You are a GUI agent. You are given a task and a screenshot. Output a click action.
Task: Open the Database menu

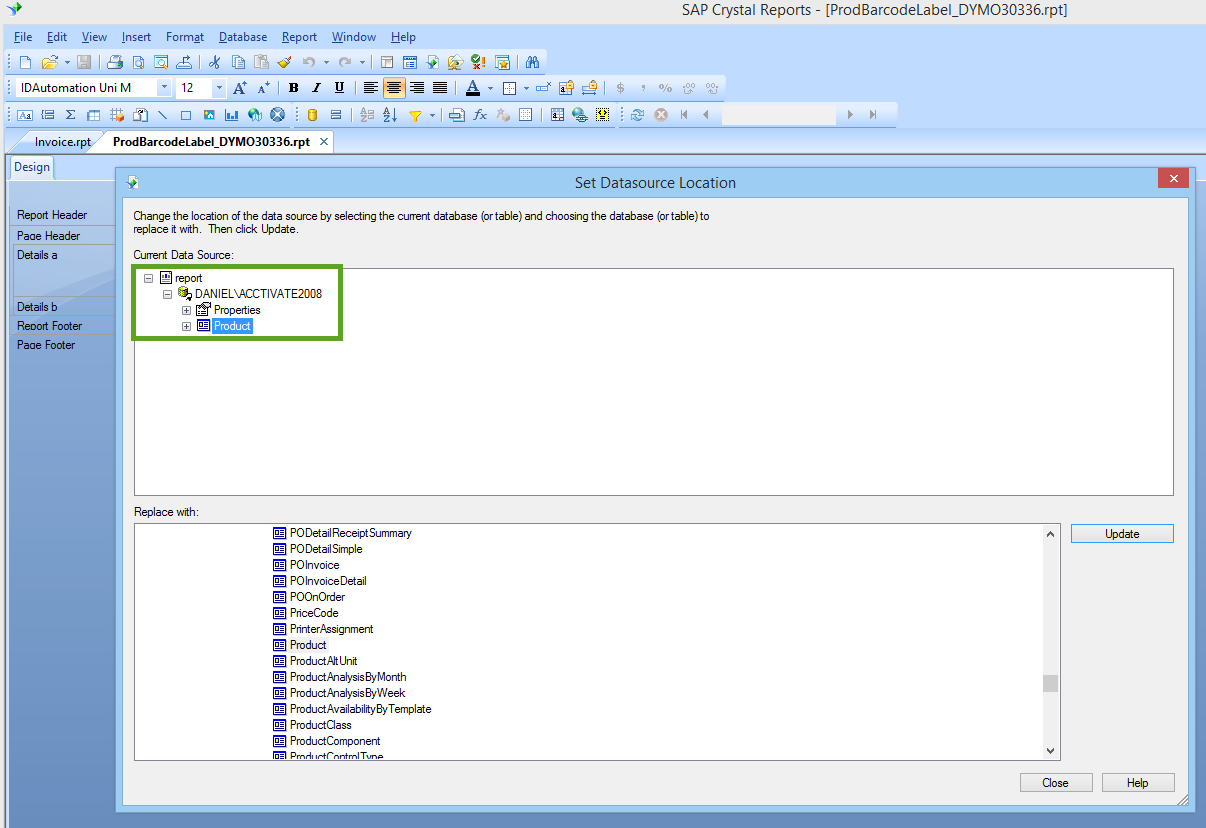243,37
